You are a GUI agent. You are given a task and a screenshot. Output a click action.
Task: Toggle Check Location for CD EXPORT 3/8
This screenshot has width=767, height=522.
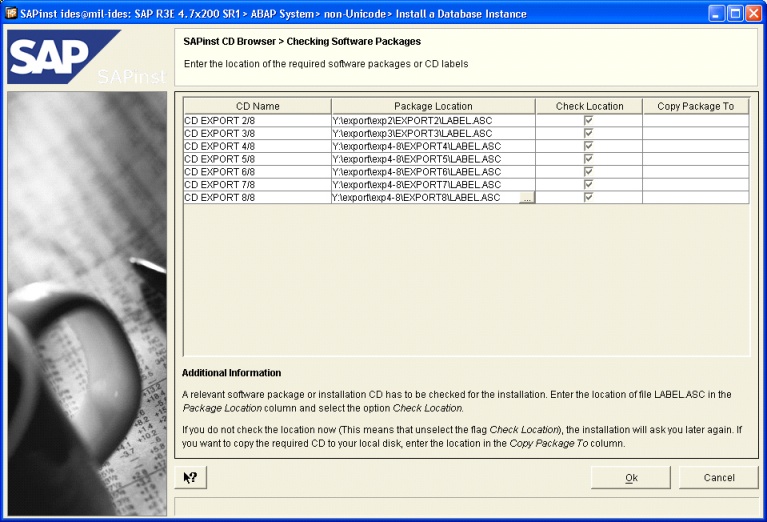[589, 133]
